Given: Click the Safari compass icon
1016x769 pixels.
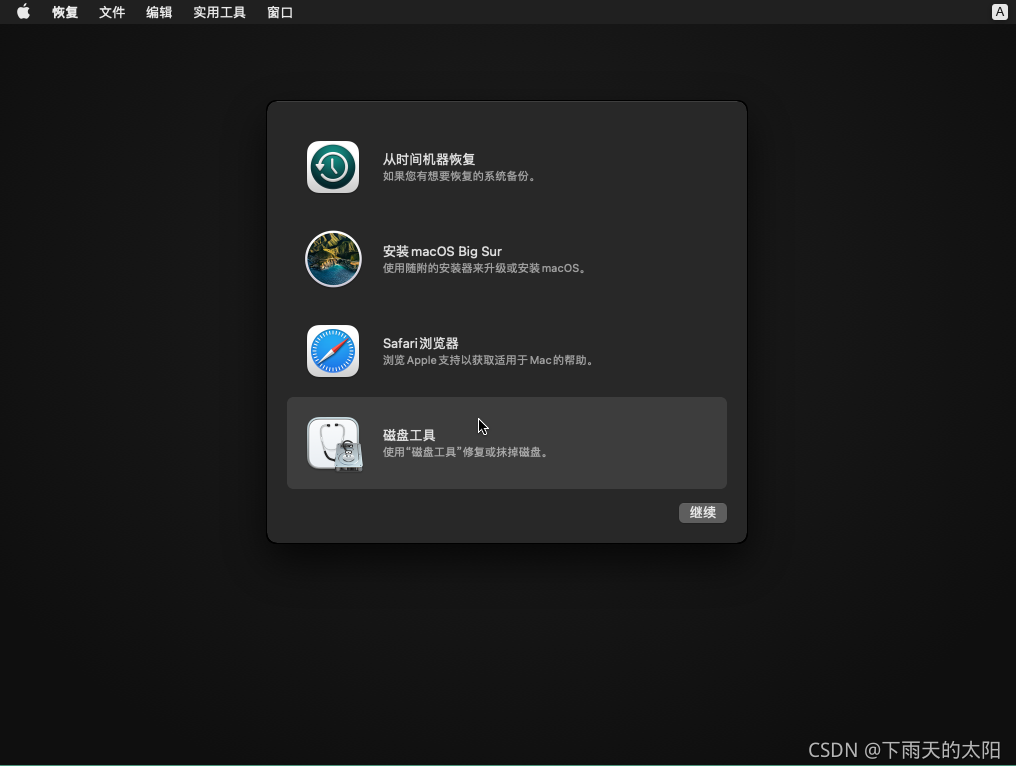Looking at the screenshot, I should tap(333, 351).
